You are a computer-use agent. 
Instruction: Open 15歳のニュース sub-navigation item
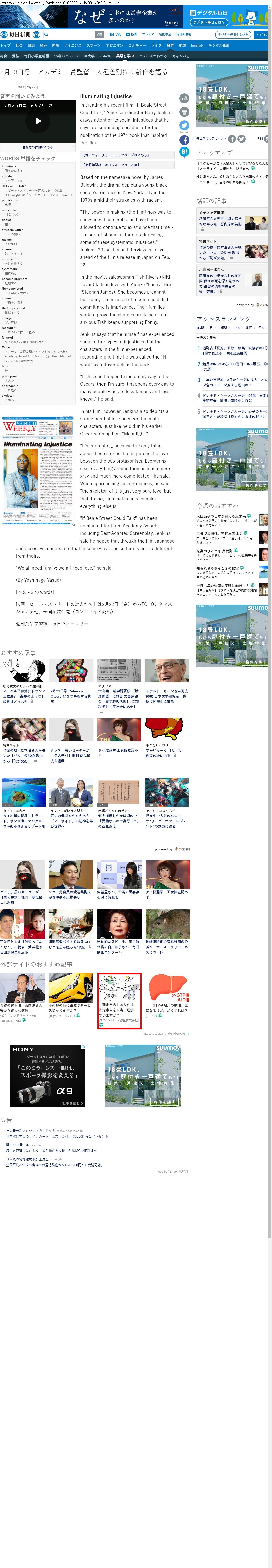click(x=66, y=56)
